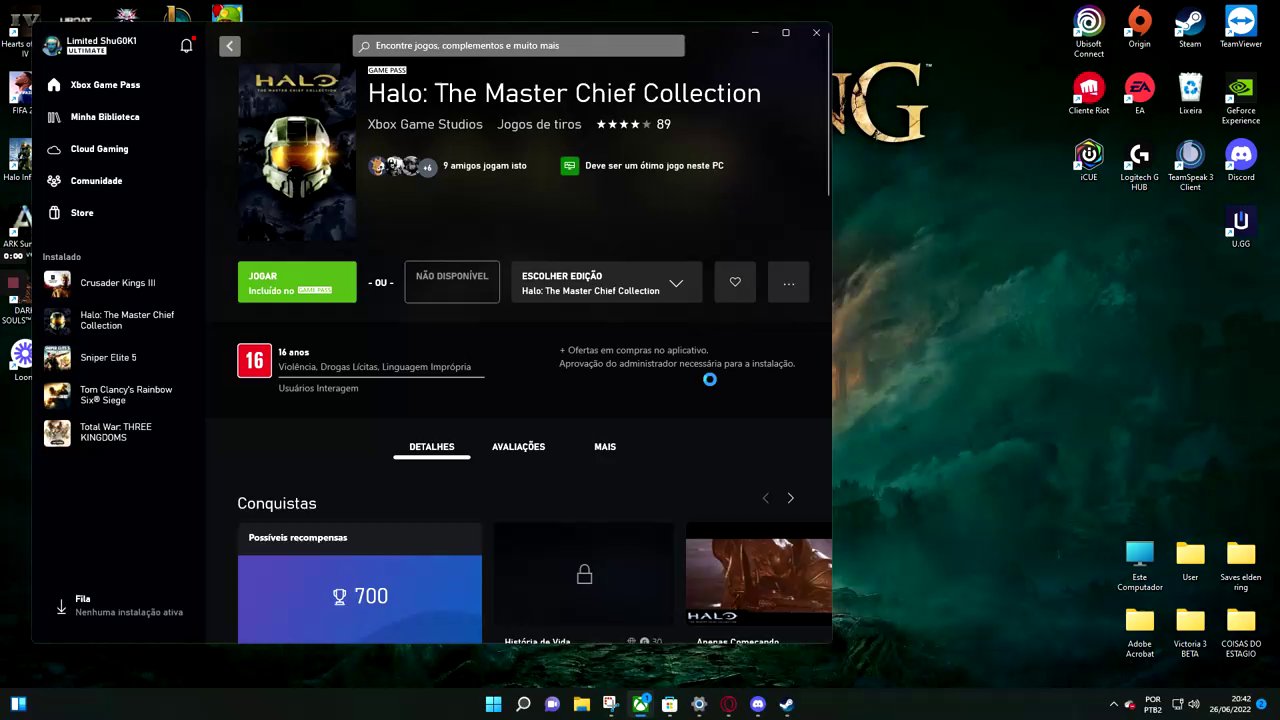Open Cliente Riot desktop shortcut
This screenshot has width=1280, height=720.
coord(1089,94)
